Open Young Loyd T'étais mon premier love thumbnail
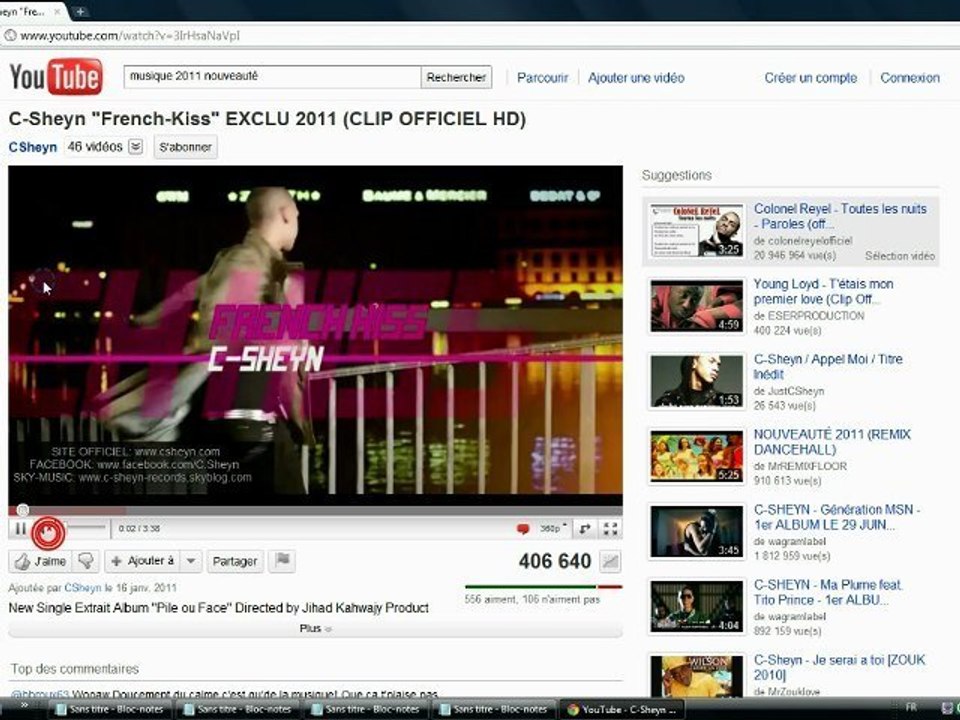The width and height of the screenshot is (960, 720). point(697,306)
